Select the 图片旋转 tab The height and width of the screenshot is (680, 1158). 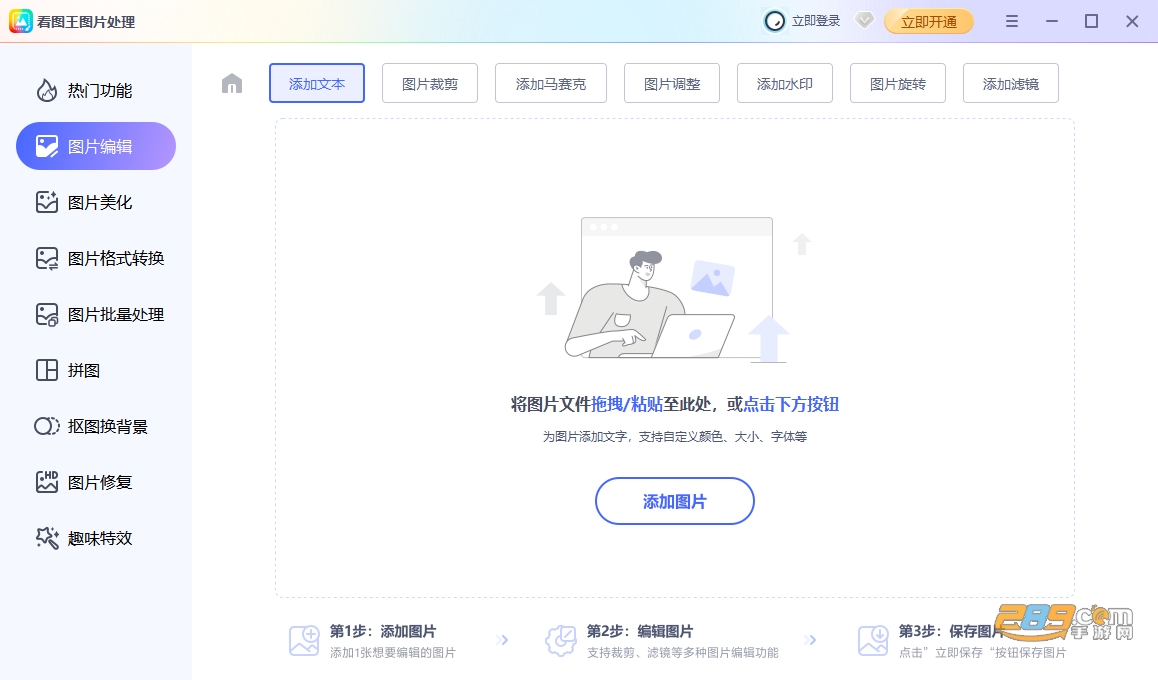coord(898,83)
